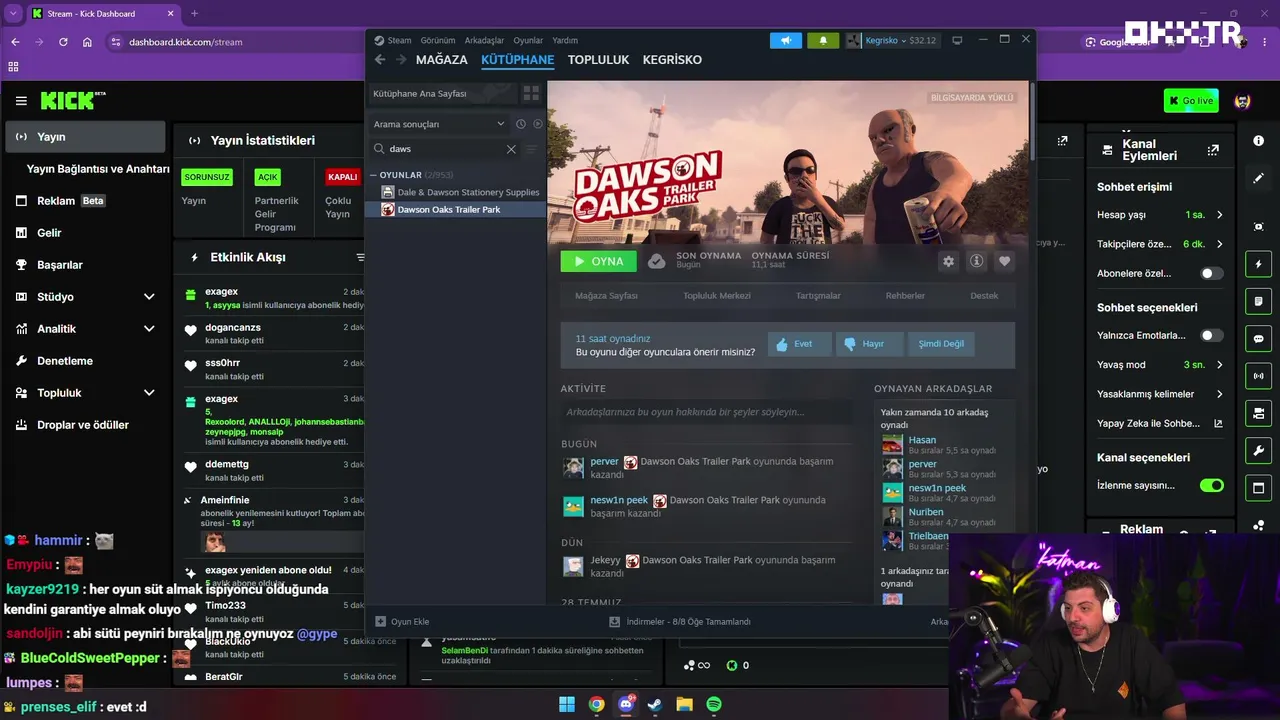
Task: Open 'Takipçilere özel' duration setting
Action: click(1160, 244)
